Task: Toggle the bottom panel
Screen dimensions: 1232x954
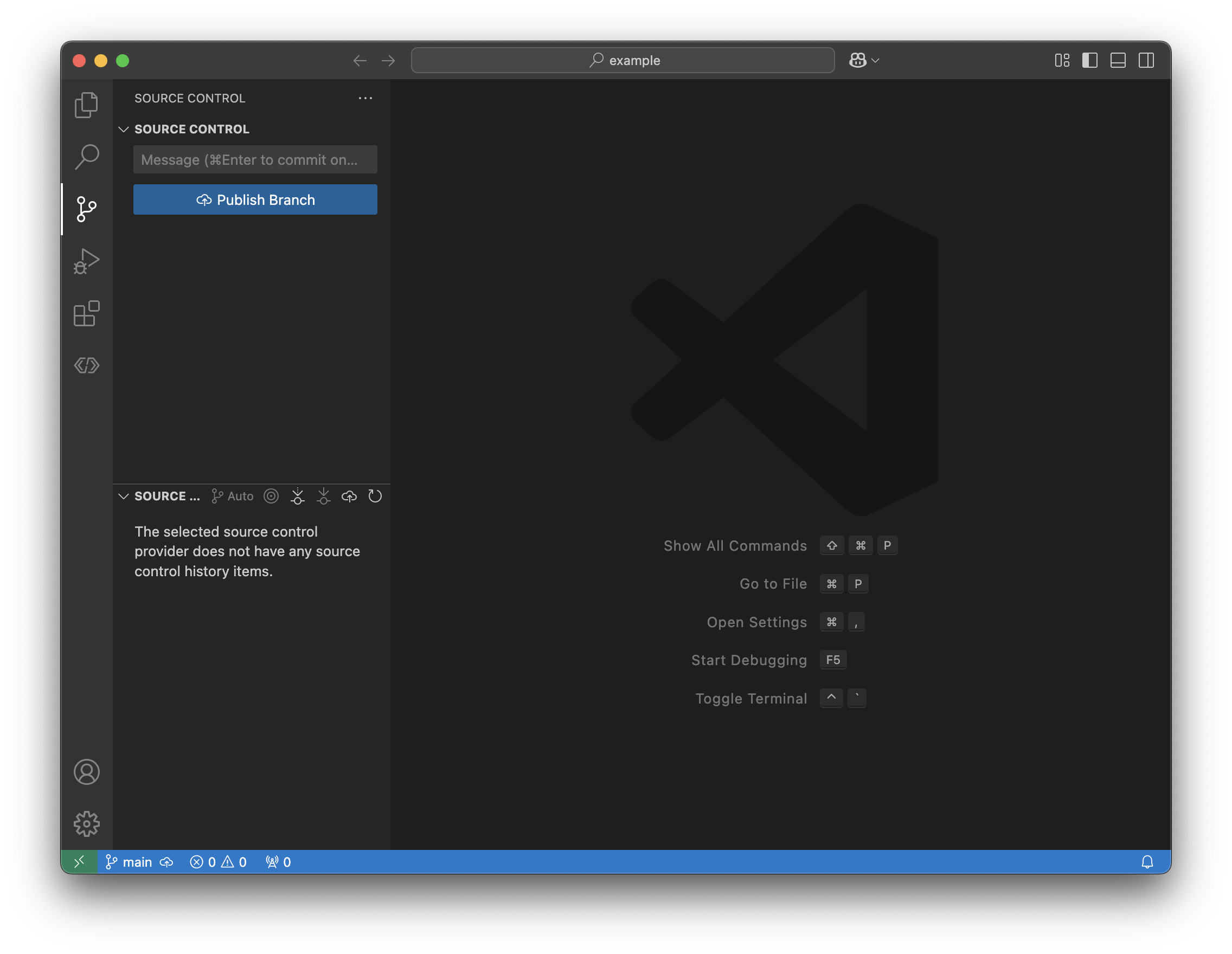Action: point(1118,60)
